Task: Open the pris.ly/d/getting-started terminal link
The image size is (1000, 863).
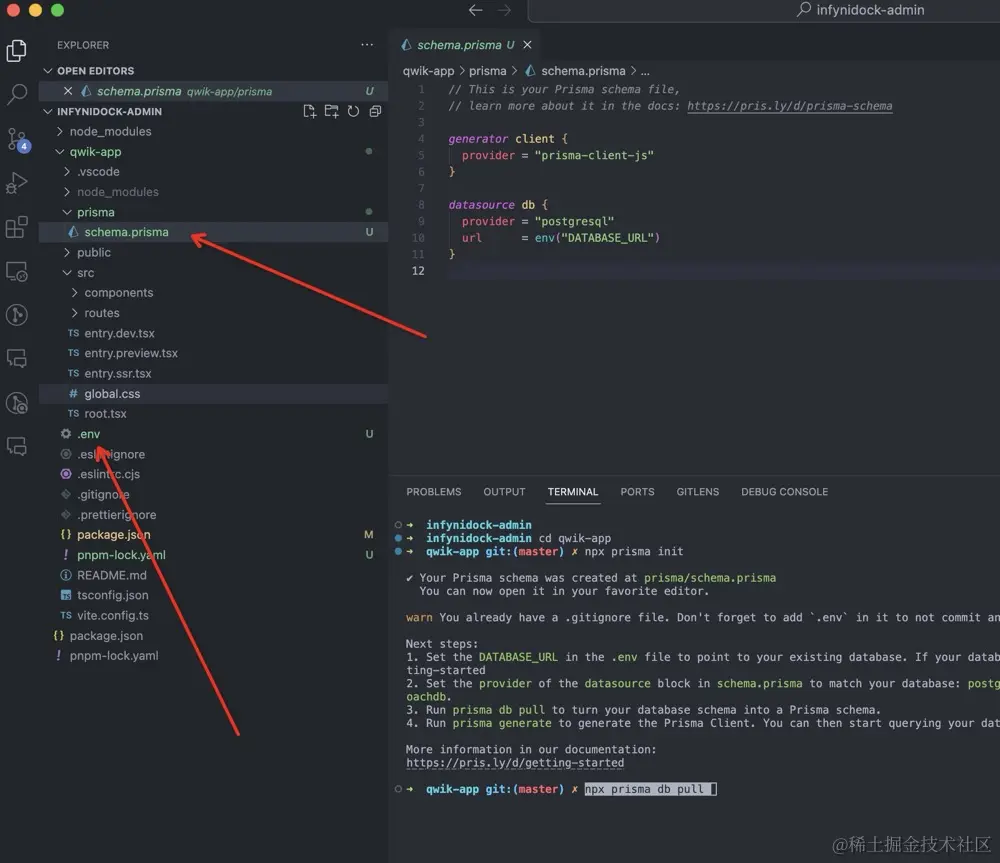Action: [515, 763]
